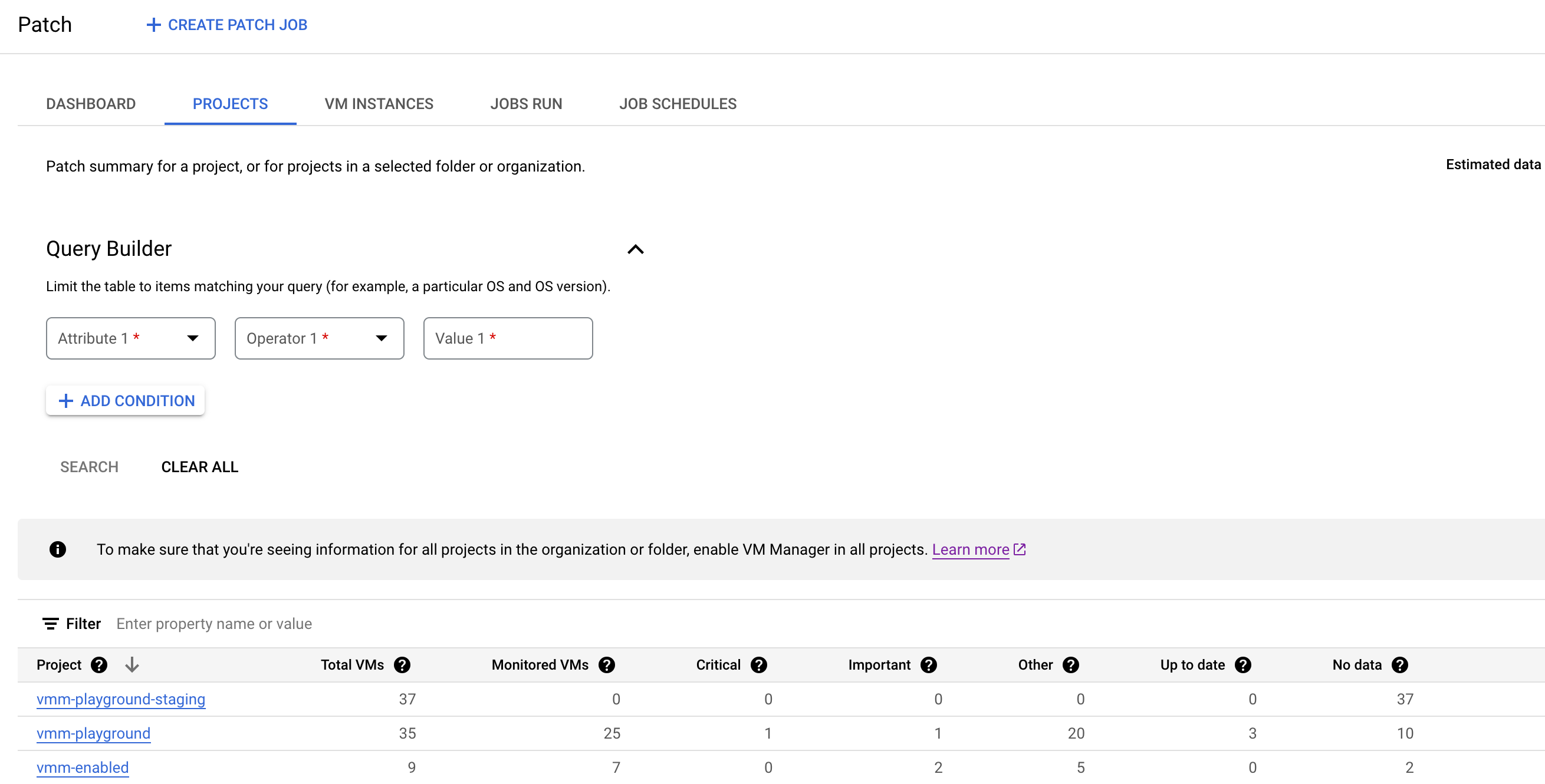Screen dimensions: 1545x784
Task: Click help icon beside Critical column
Action: pyautogui.click(x=759, y=665)
